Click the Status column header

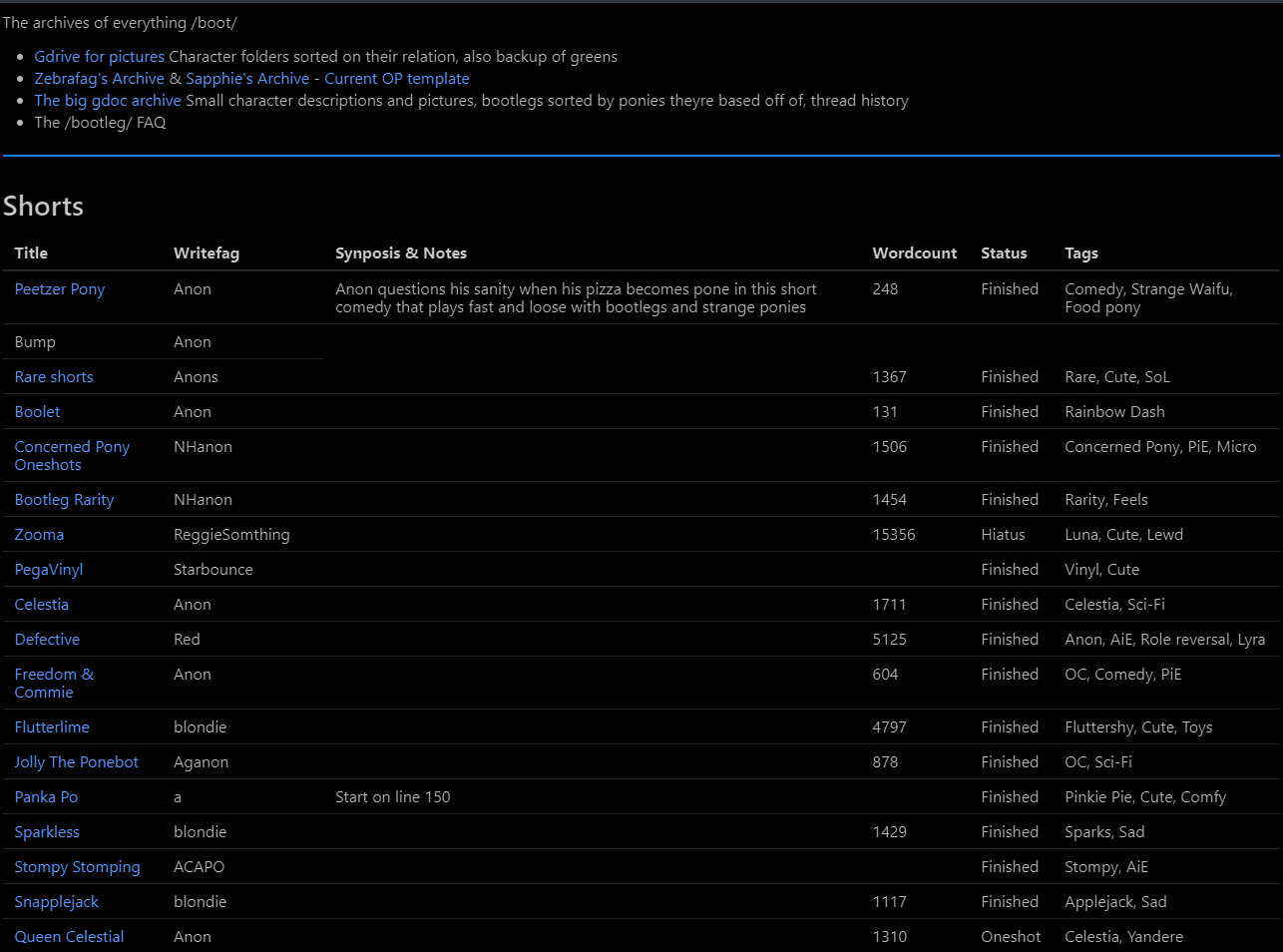1004,253
